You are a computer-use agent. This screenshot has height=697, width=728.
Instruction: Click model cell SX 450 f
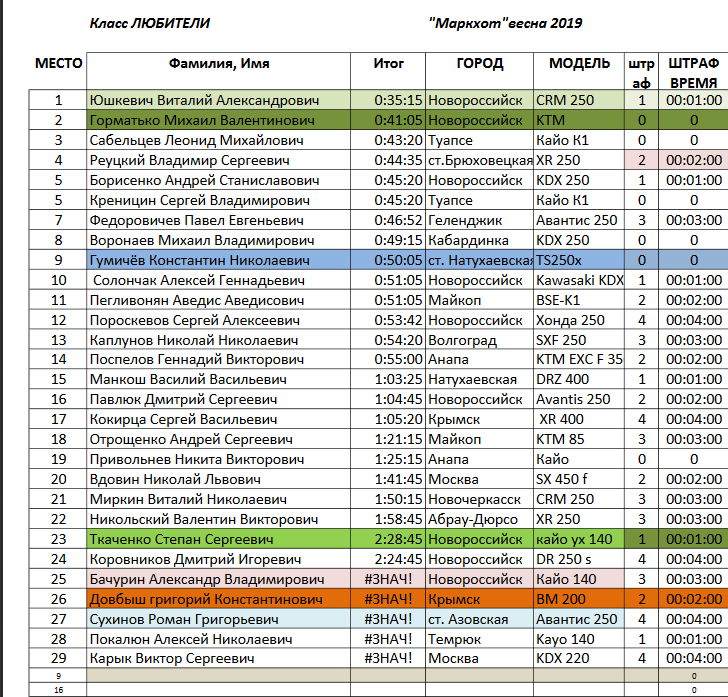[x=579, y=479]
